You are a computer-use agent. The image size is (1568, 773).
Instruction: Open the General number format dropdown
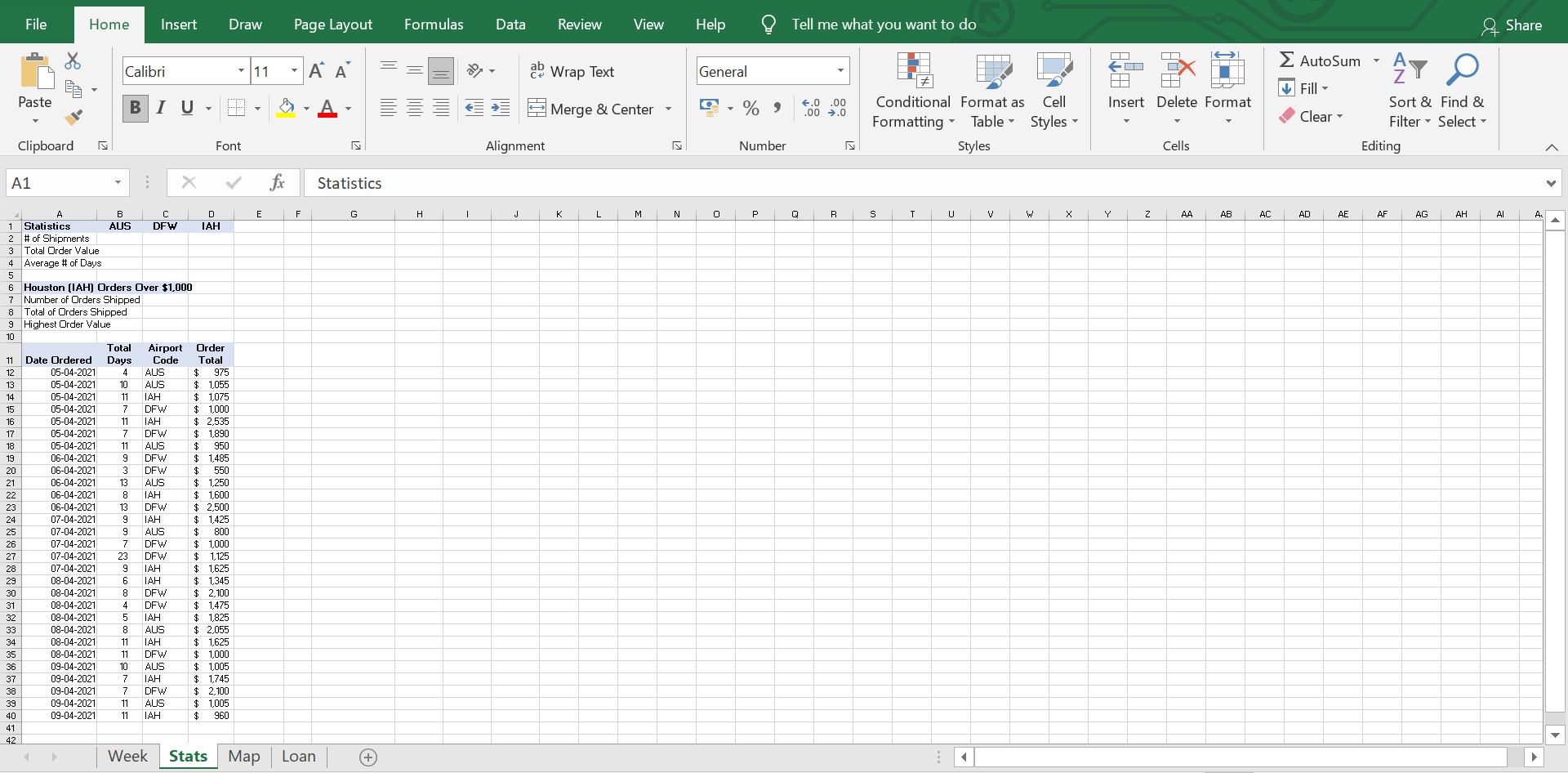pos(840,71)
